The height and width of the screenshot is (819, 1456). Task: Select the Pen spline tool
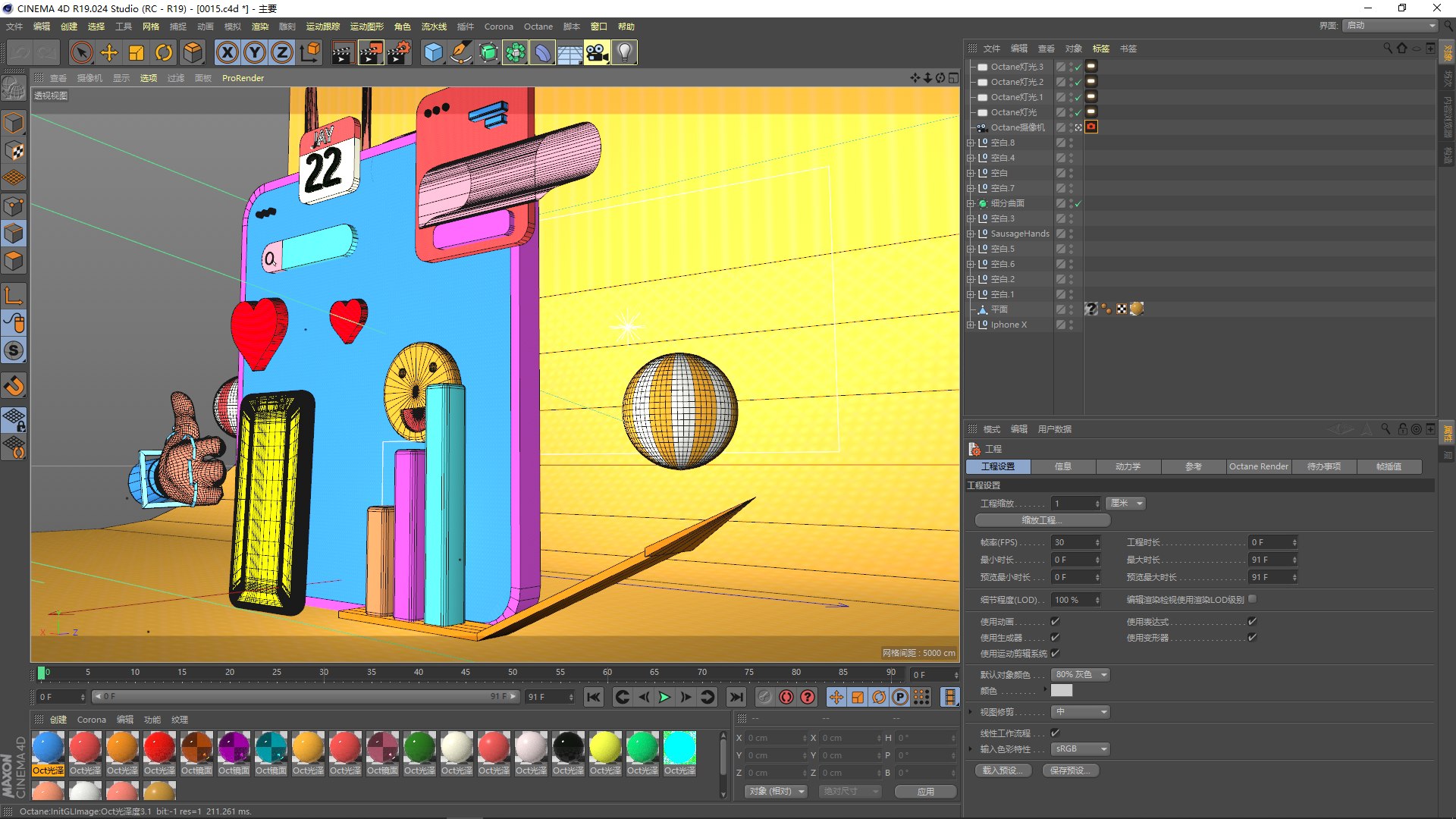[x=460, y=52]
